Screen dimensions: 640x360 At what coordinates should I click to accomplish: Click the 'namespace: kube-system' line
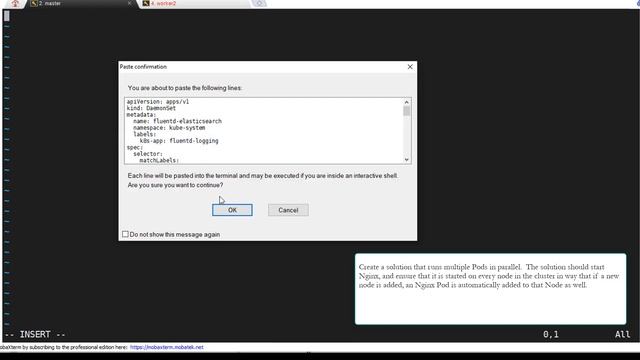[169, 128]
